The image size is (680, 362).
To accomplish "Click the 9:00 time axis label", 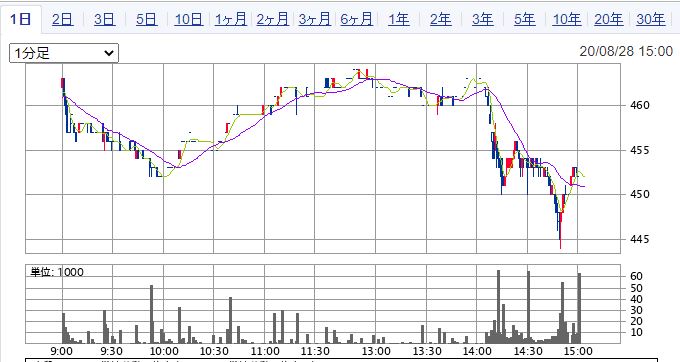I will click(62, 351).
